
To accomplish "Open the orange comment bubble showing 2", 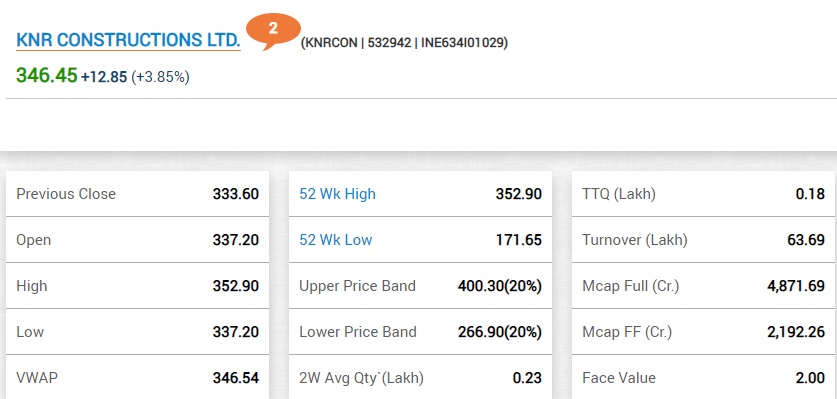I will point(273,31).
